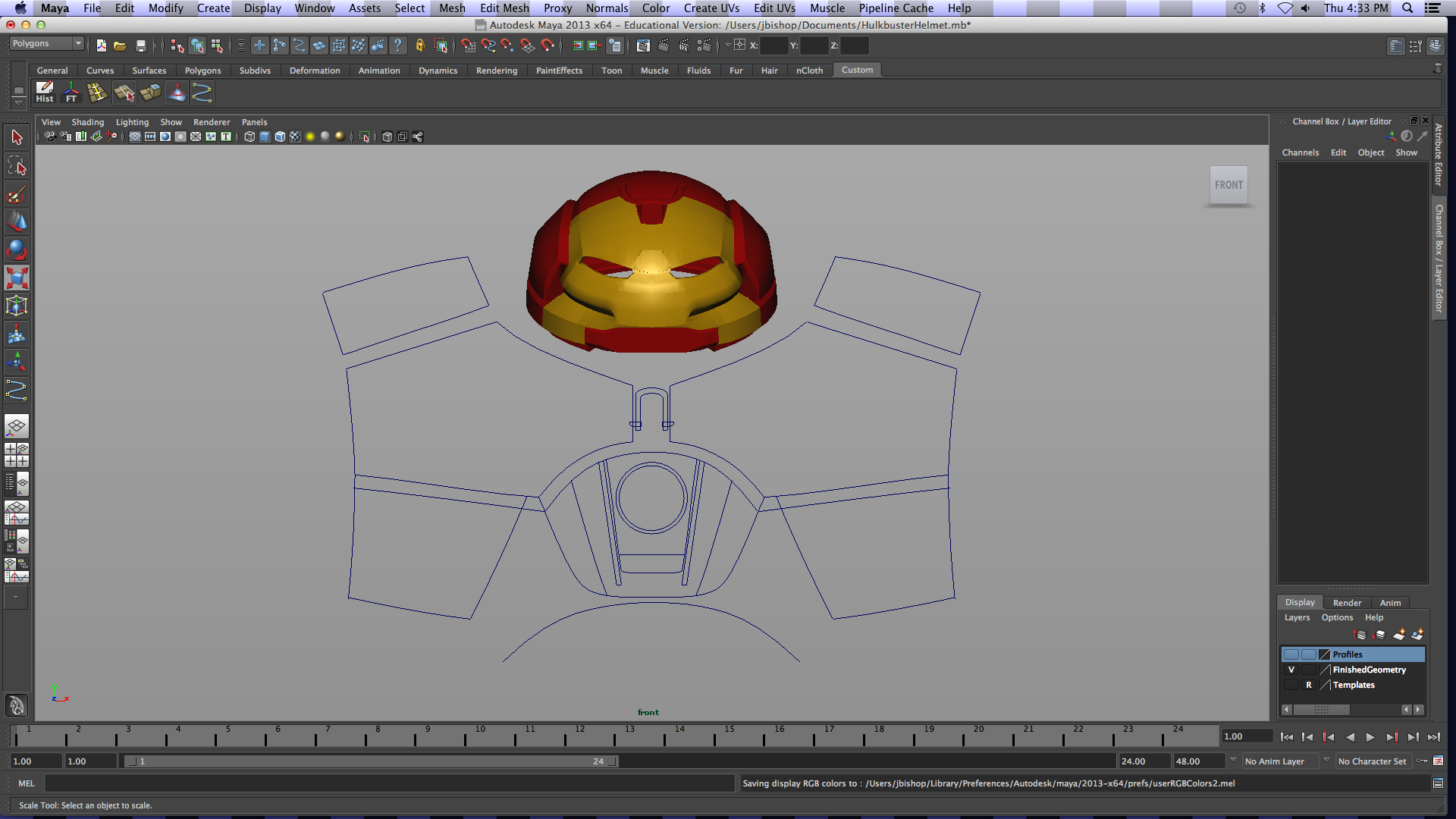Click the EP curve shelf icon

point(202,93)
